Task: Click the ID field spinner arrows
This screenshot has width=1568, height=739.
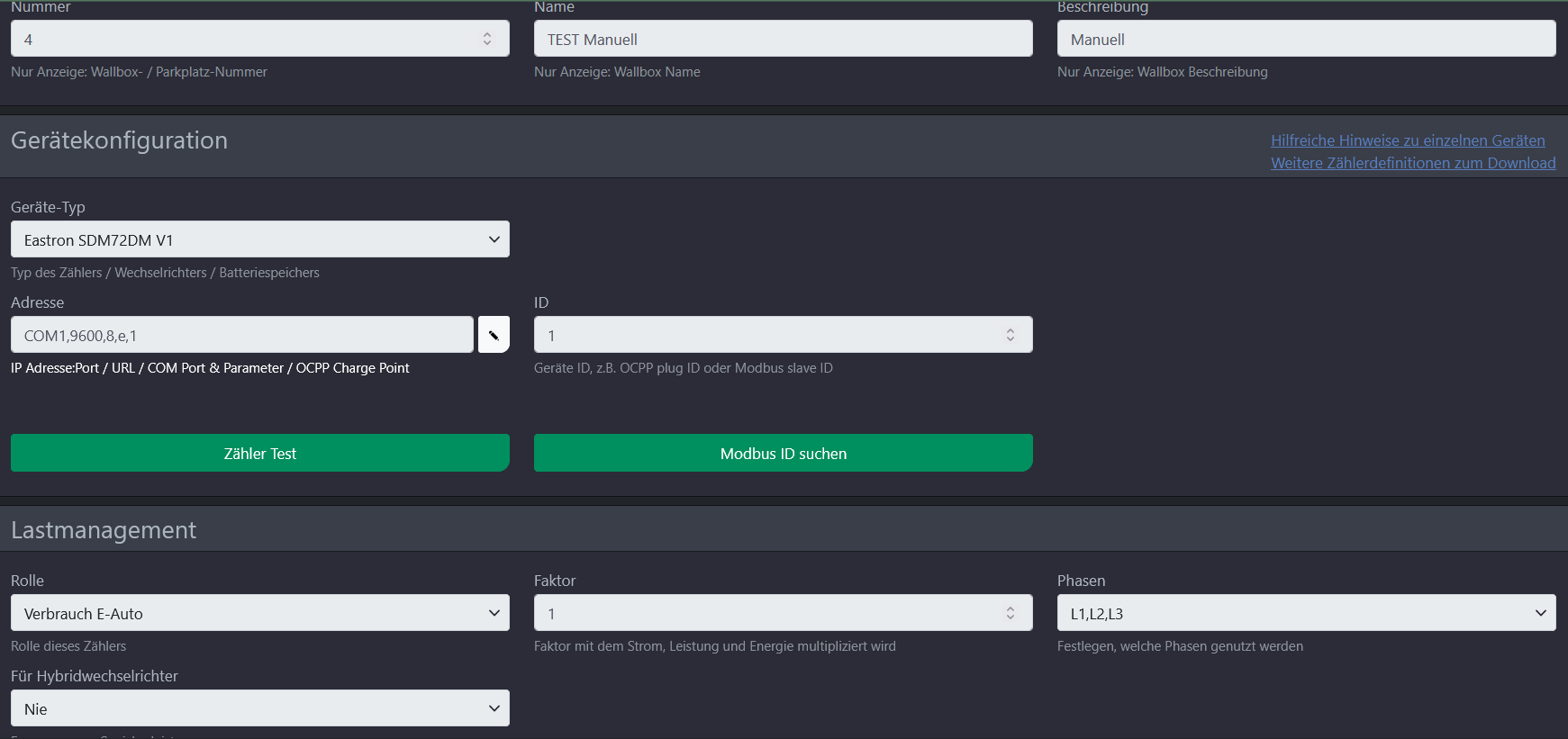Action: pos(1011,335)
